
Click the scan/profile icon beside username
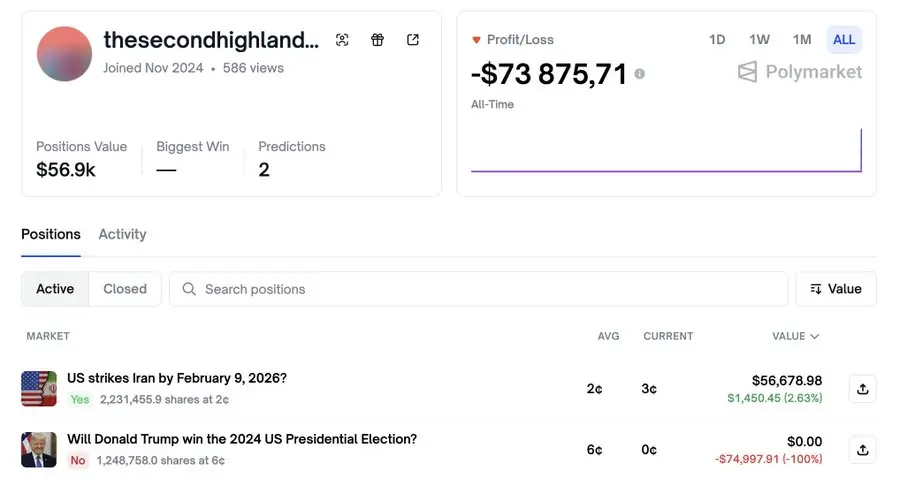342,40
